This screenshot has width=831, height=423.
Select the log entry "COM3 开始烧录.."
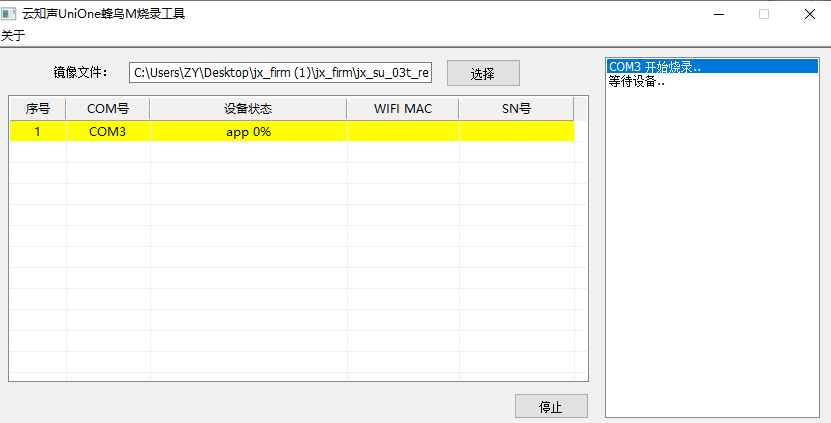[x=655, y=67]
